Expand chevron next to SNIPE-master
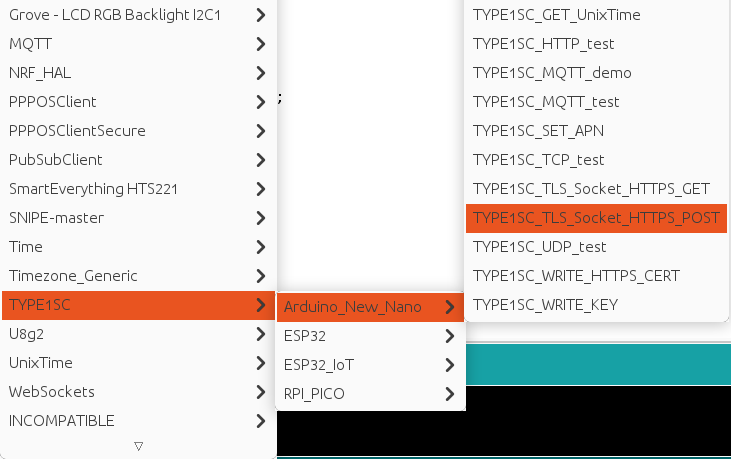The width and height of the screenshot is (731, 459). (x=261, y=218)
